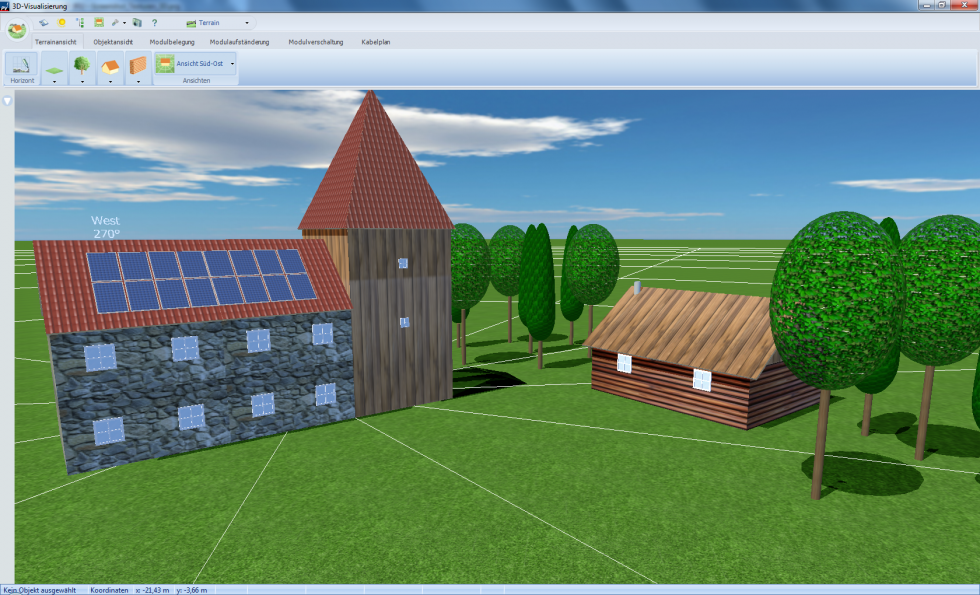Toggle the sun shadow display icon
This screenshot has width=980, height=595.
(61, 23)
